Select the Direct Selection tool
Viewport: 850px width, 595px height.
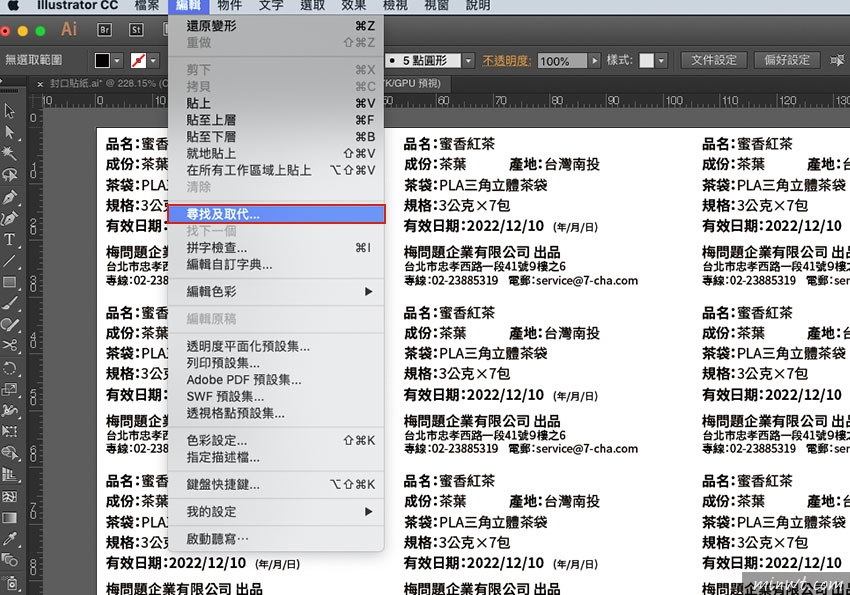[9, 132]
